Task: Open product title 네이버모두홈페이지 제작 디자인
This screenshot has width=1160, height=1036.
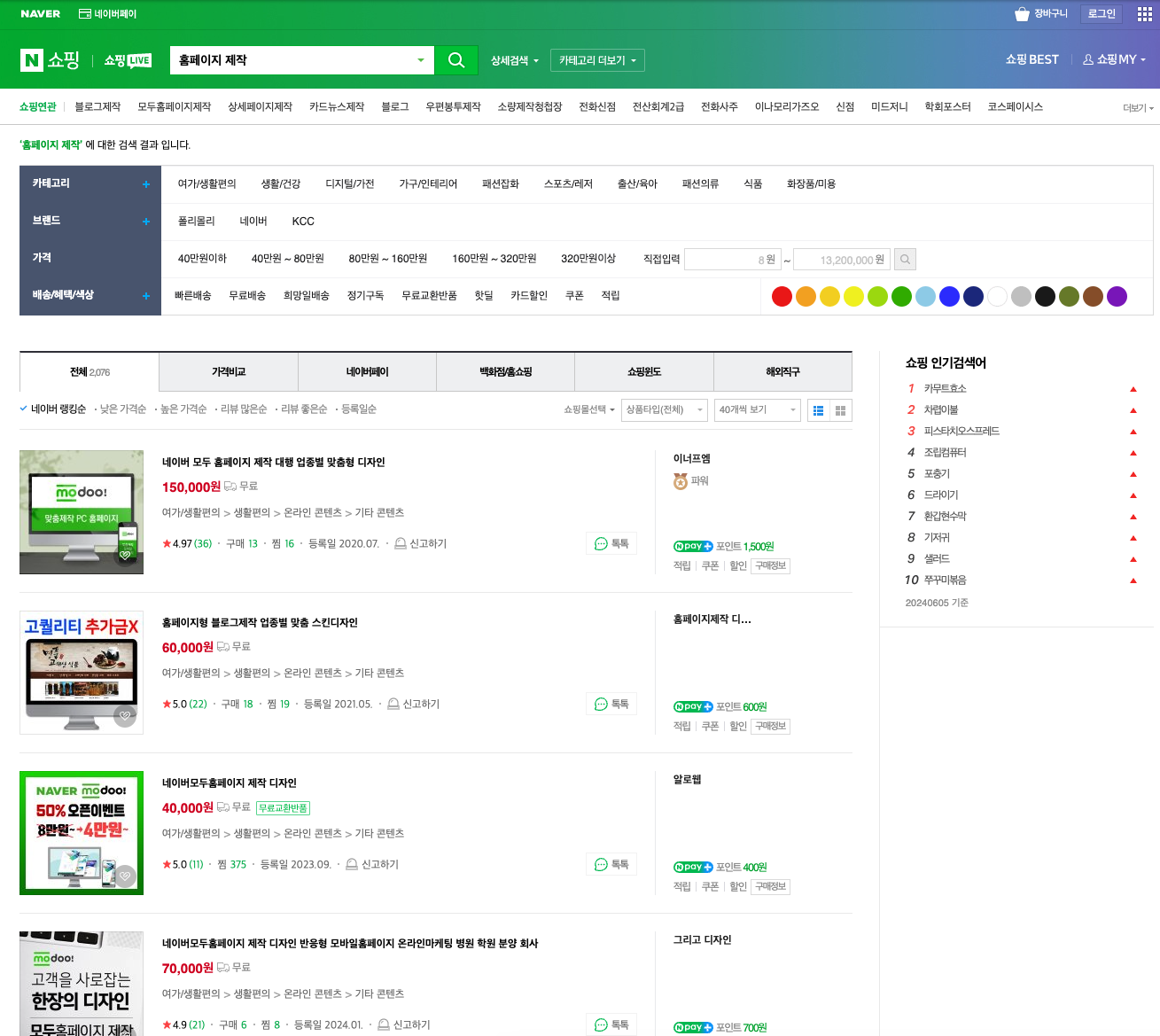Action: 230,783
